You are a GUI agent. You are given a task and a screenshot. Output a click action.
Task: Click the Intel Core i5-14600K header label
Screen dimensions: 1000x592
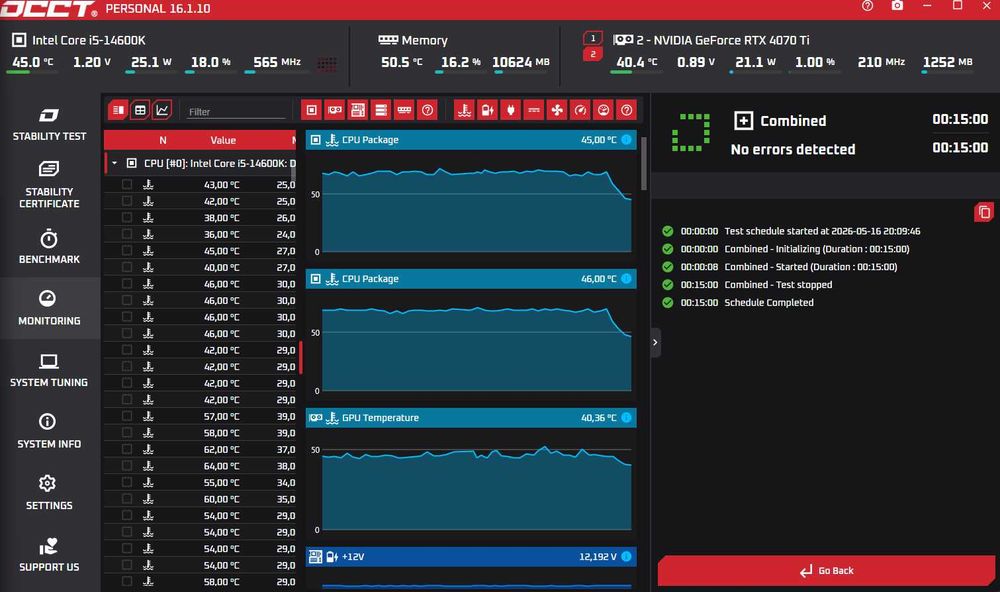[x=89, y=40]
